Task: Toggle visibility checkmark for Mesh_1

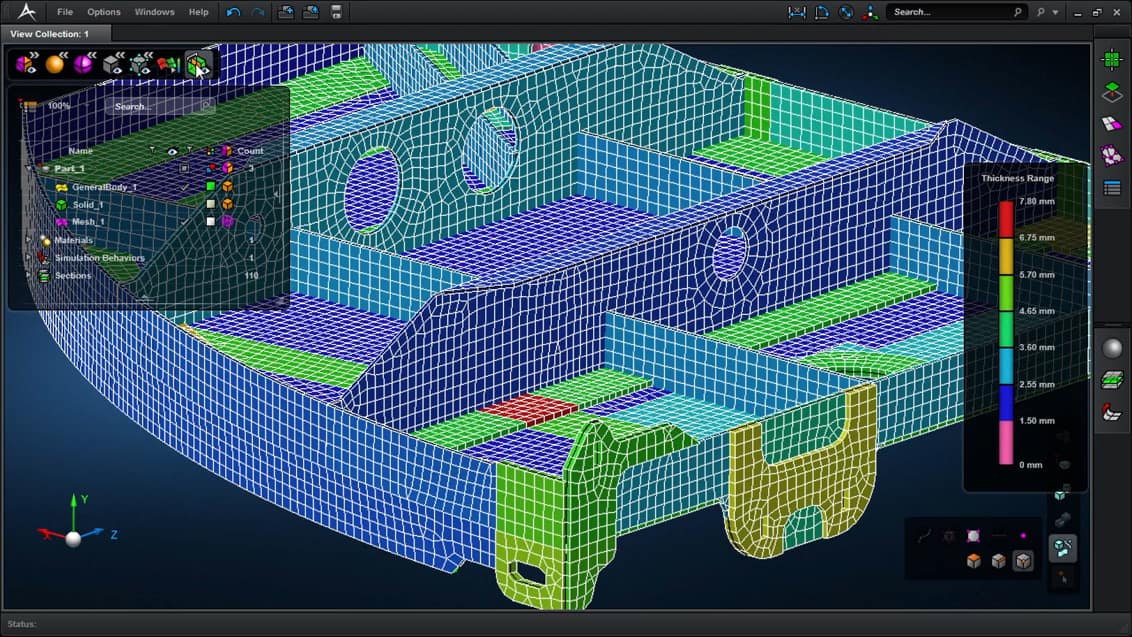Action: tap(185, 222)
